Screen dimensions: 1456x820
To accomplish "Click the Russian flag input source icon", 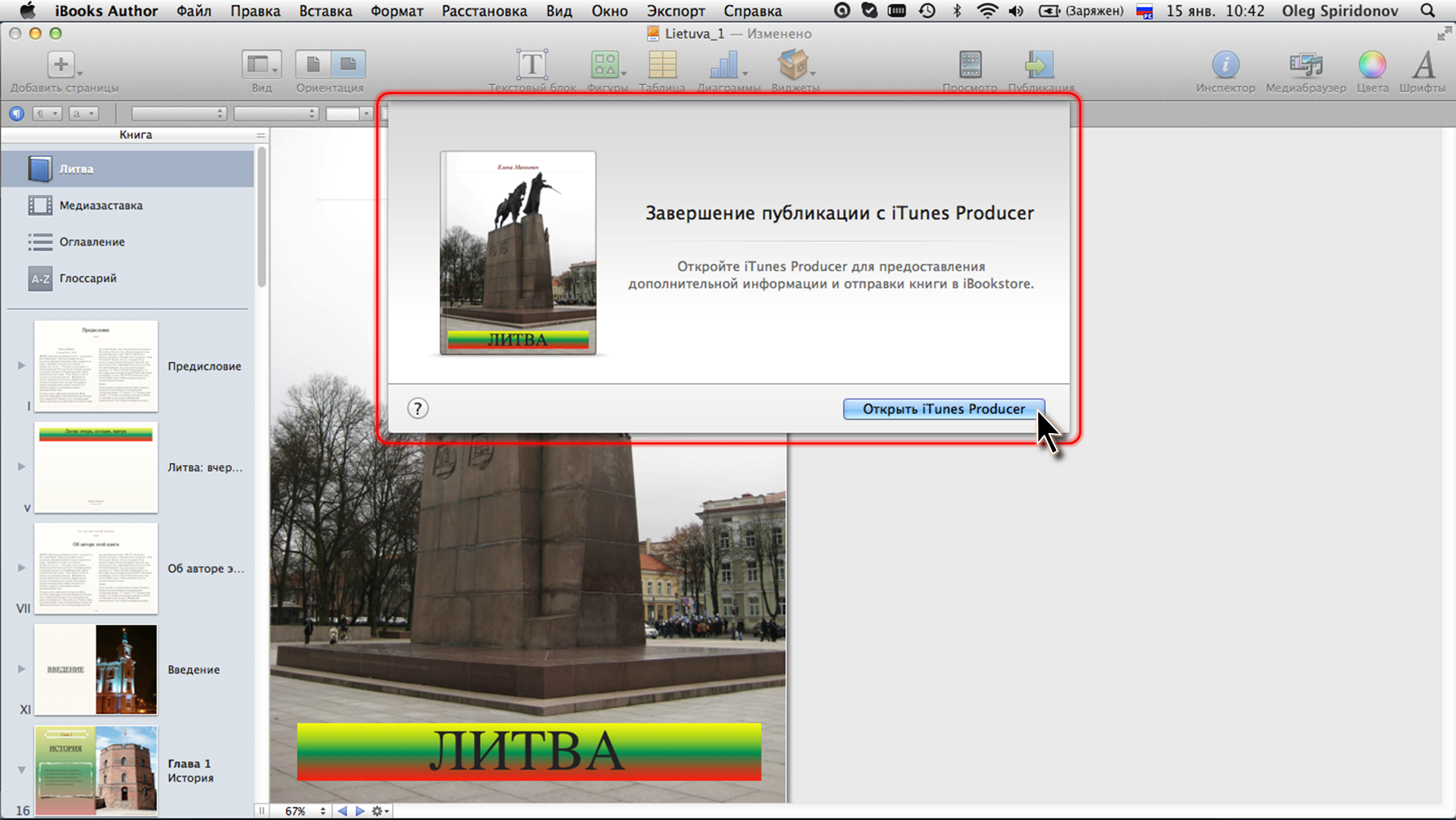I will click(x=1144, y=11).
